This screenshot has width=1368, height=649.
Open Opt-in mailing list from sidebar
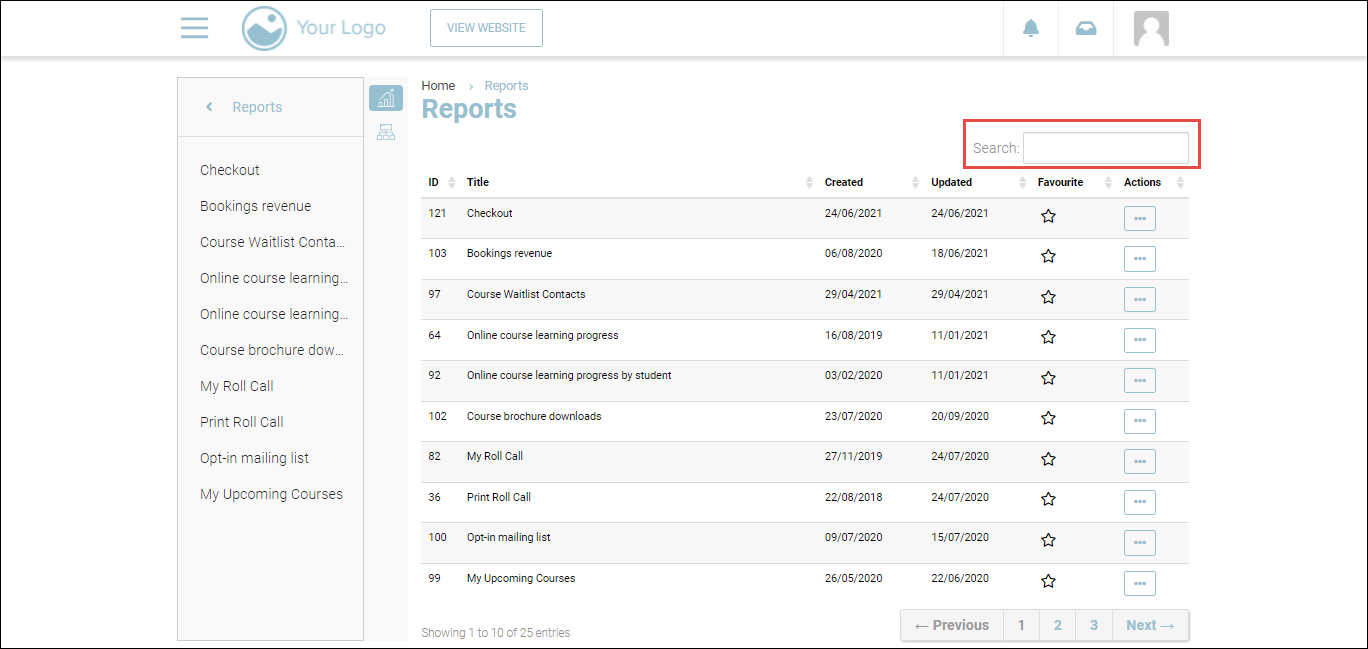tap(254, 458)
